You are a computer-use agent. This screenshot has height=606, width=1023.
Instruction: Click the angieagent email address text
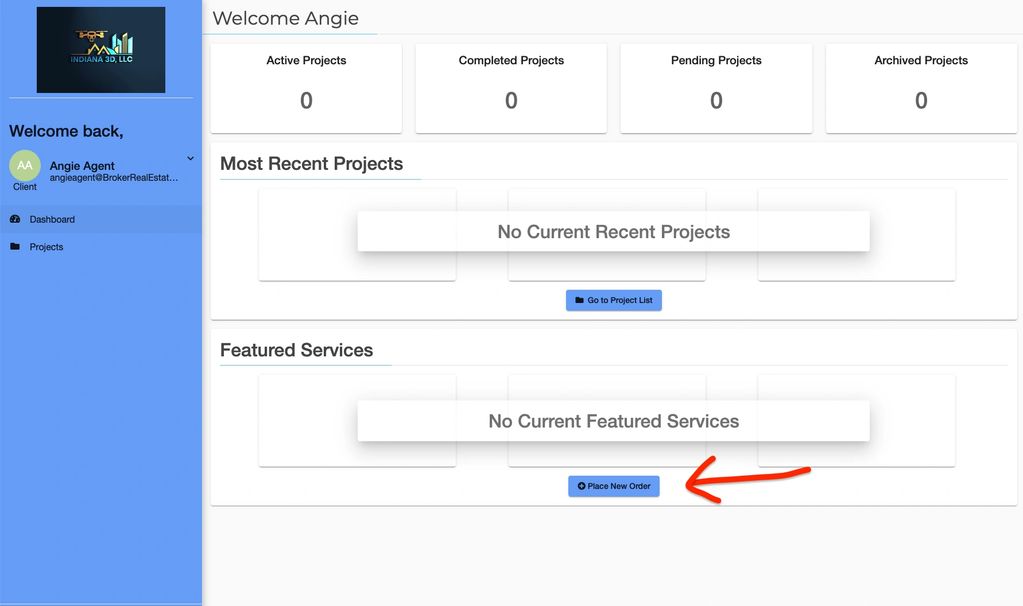point(114,178)
